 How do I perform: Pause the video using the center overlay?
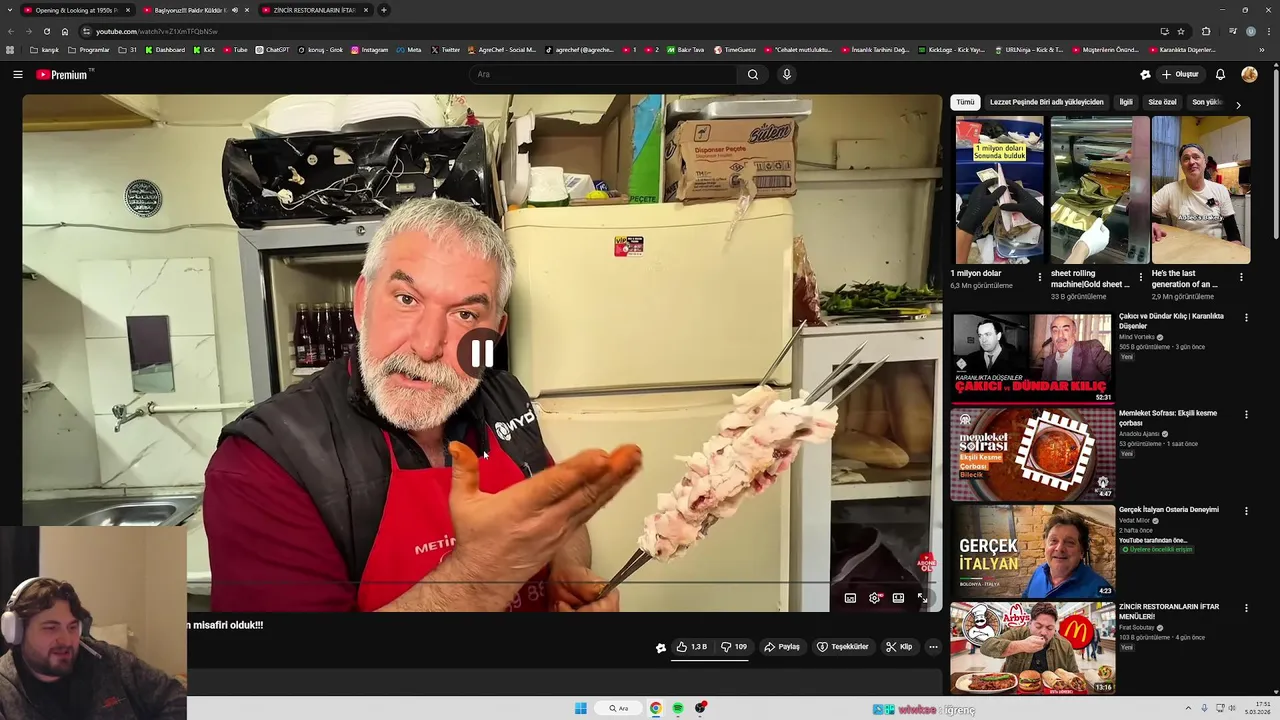482,353
